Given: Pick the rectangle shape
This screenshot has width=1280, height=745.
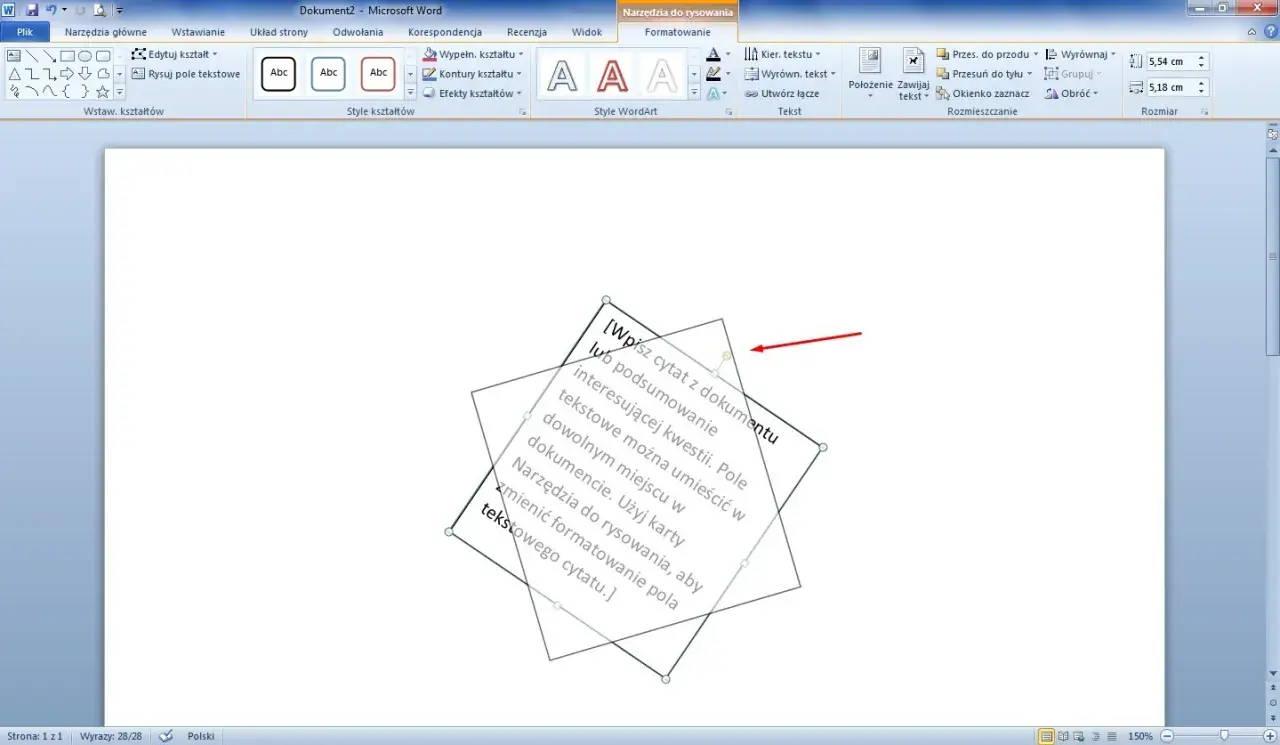Looking at the screenshot, I should (68, 56).
